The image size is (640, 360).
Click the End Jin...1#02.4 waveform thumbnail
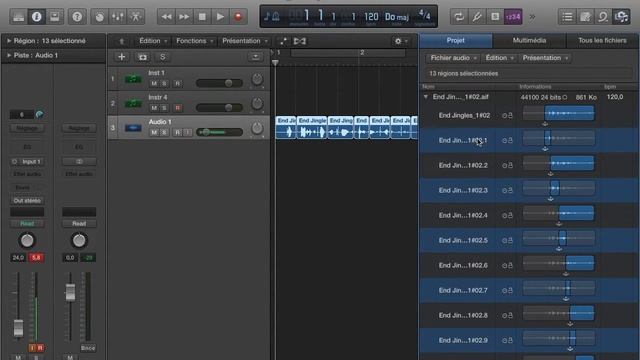pos(558,213)
